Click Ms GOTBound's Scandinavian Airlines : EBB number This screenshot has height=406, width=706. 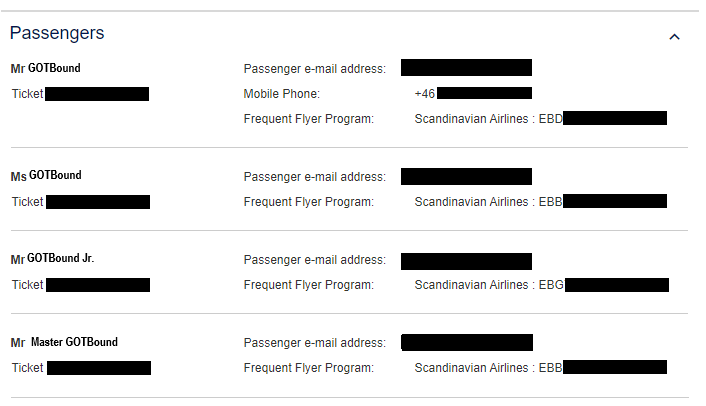(540, 202)
